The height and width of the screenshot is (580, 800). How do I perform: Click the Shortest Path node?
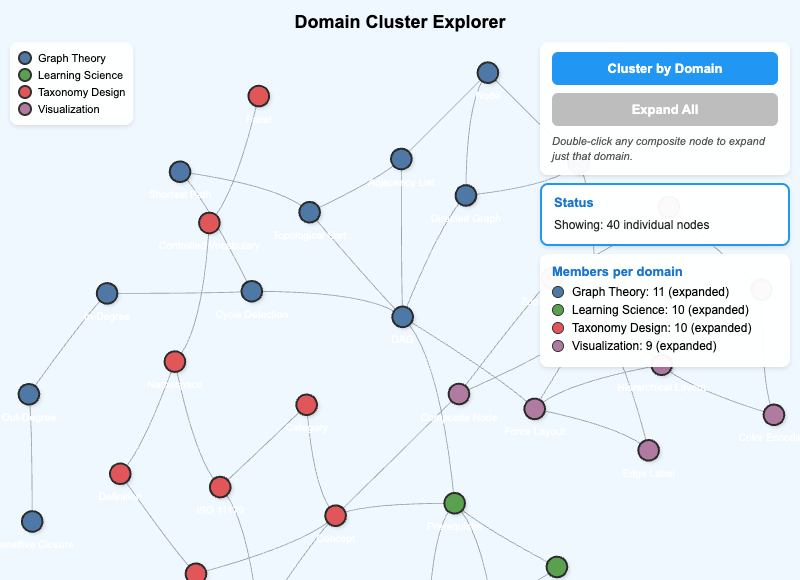(x=180, y=172)
